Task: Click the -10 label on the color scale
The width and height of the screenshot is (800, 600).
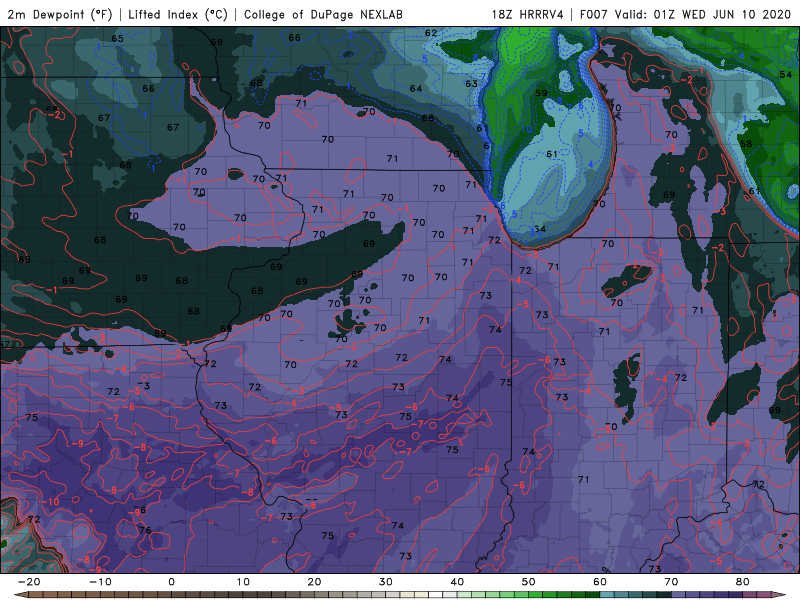Action: coord(100,582)
